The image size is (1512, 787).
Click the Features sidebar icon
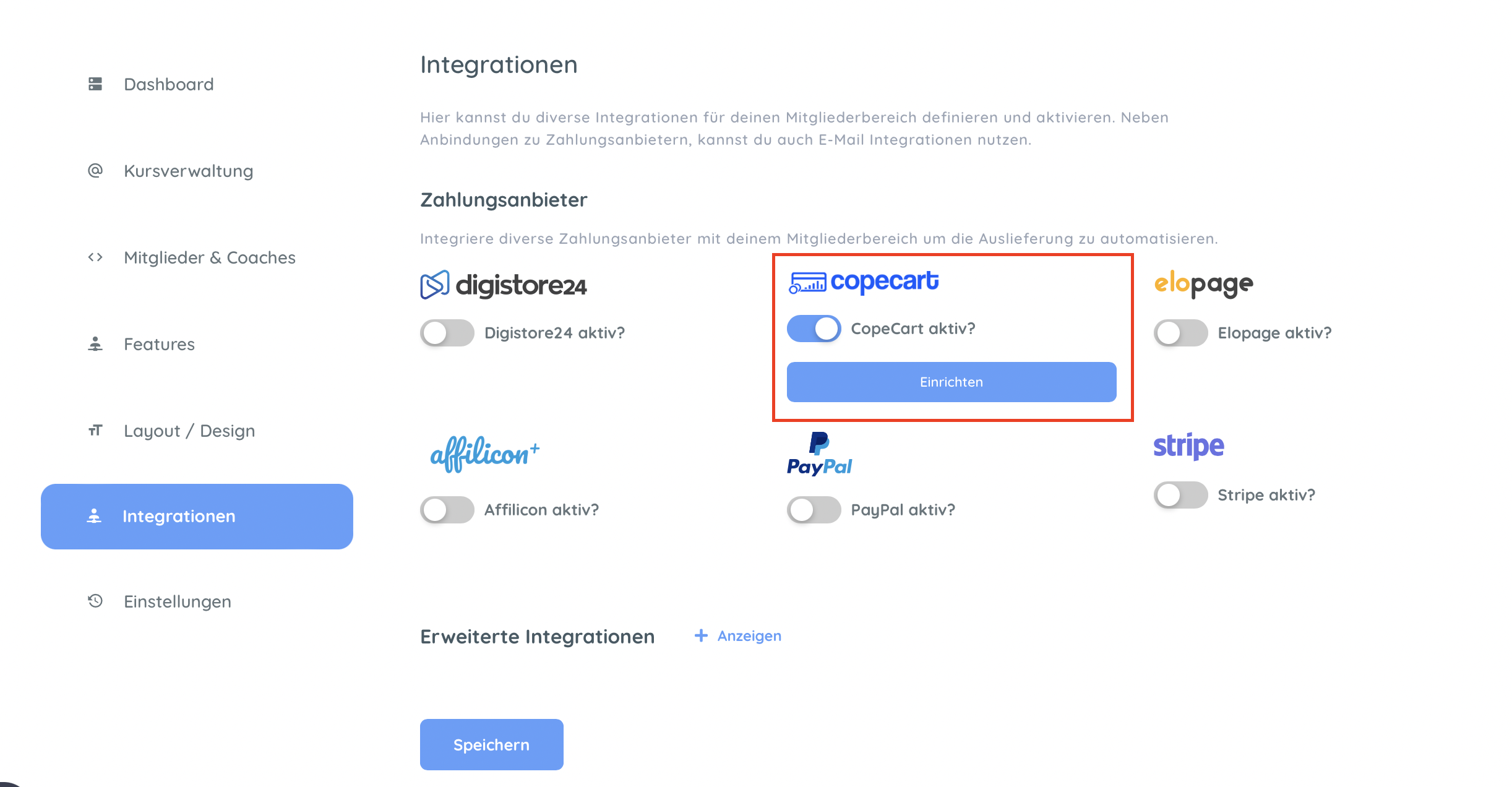[x=95, y=344]
